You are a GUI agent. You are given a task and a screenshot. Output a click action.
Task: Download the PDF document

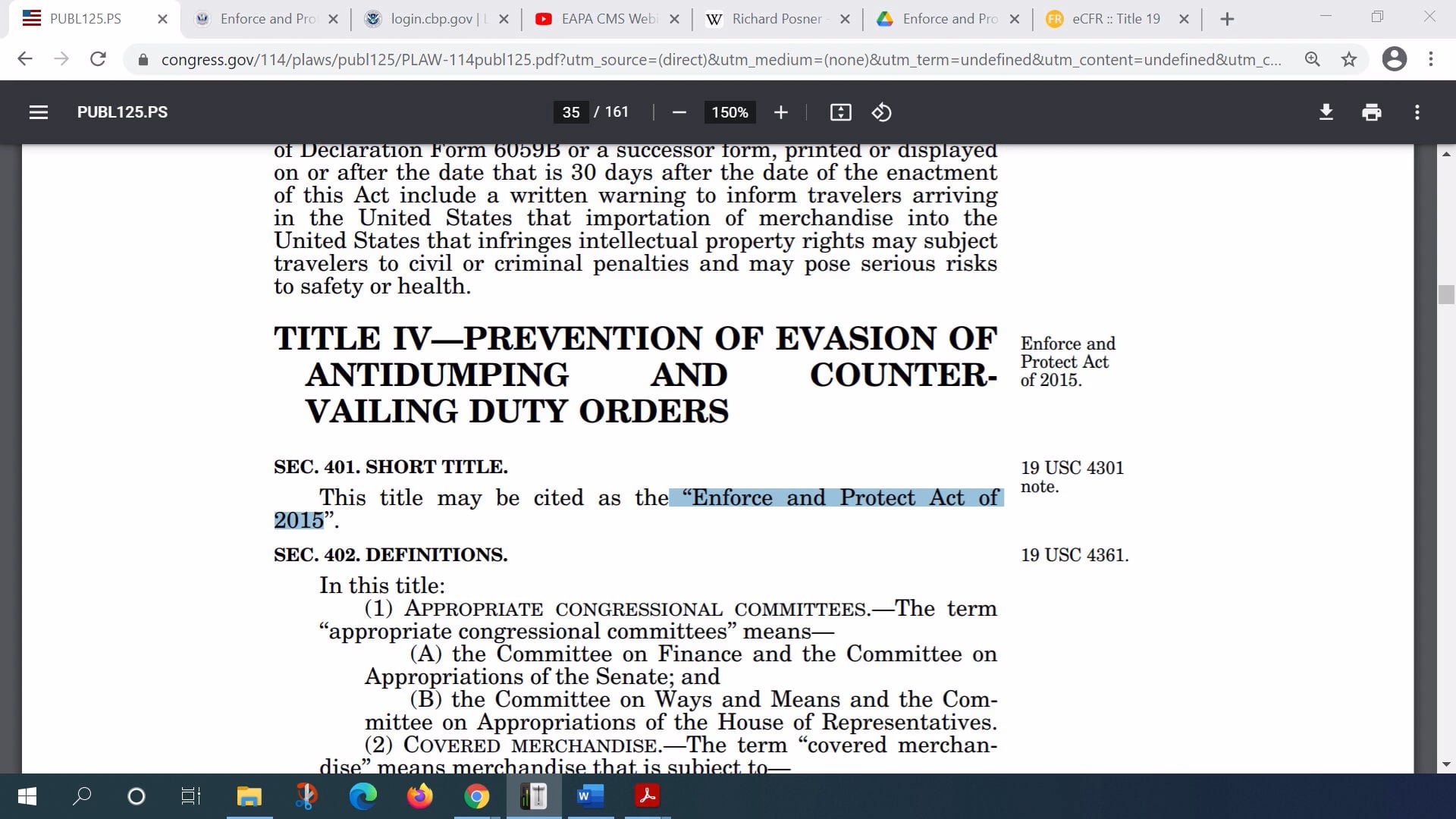[x=1326, y=112]
